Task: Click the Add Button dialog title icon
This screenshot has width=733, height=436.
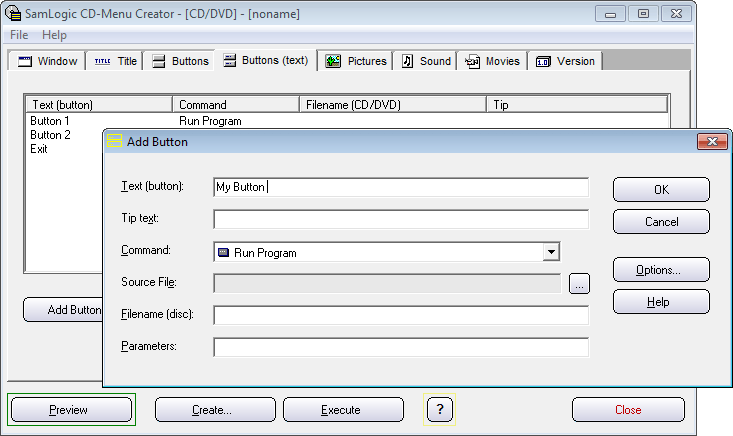Action: 115,141
